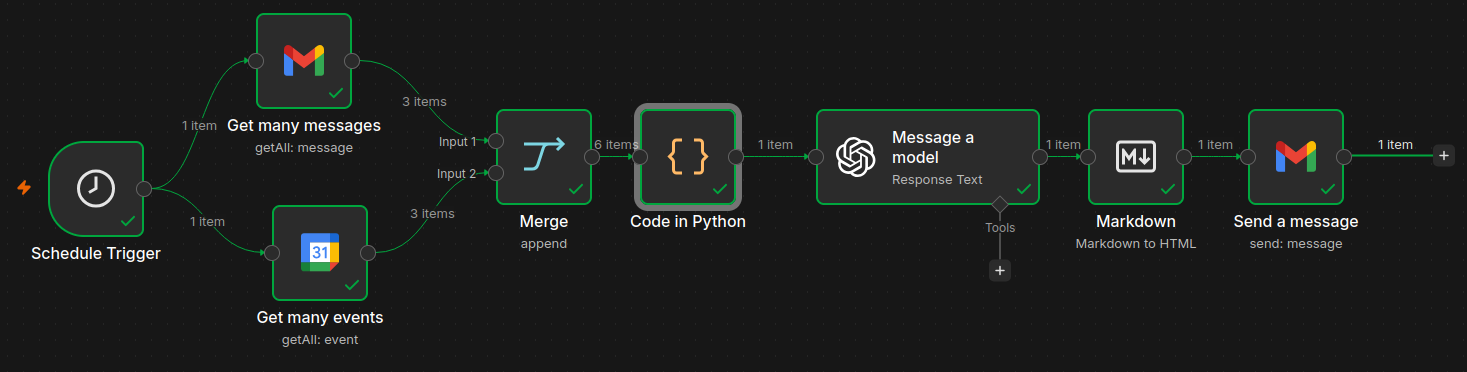Click the getAll: message subtitle
Screen dimensions: 1467x372
pos(304,148)
